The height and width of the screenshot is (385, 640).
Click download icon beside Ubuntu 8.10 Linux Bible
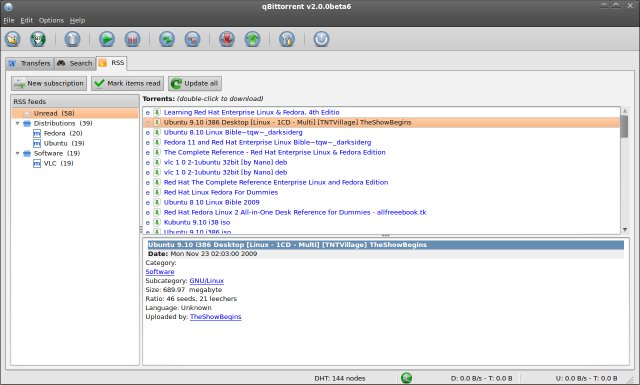click(157, 132)
